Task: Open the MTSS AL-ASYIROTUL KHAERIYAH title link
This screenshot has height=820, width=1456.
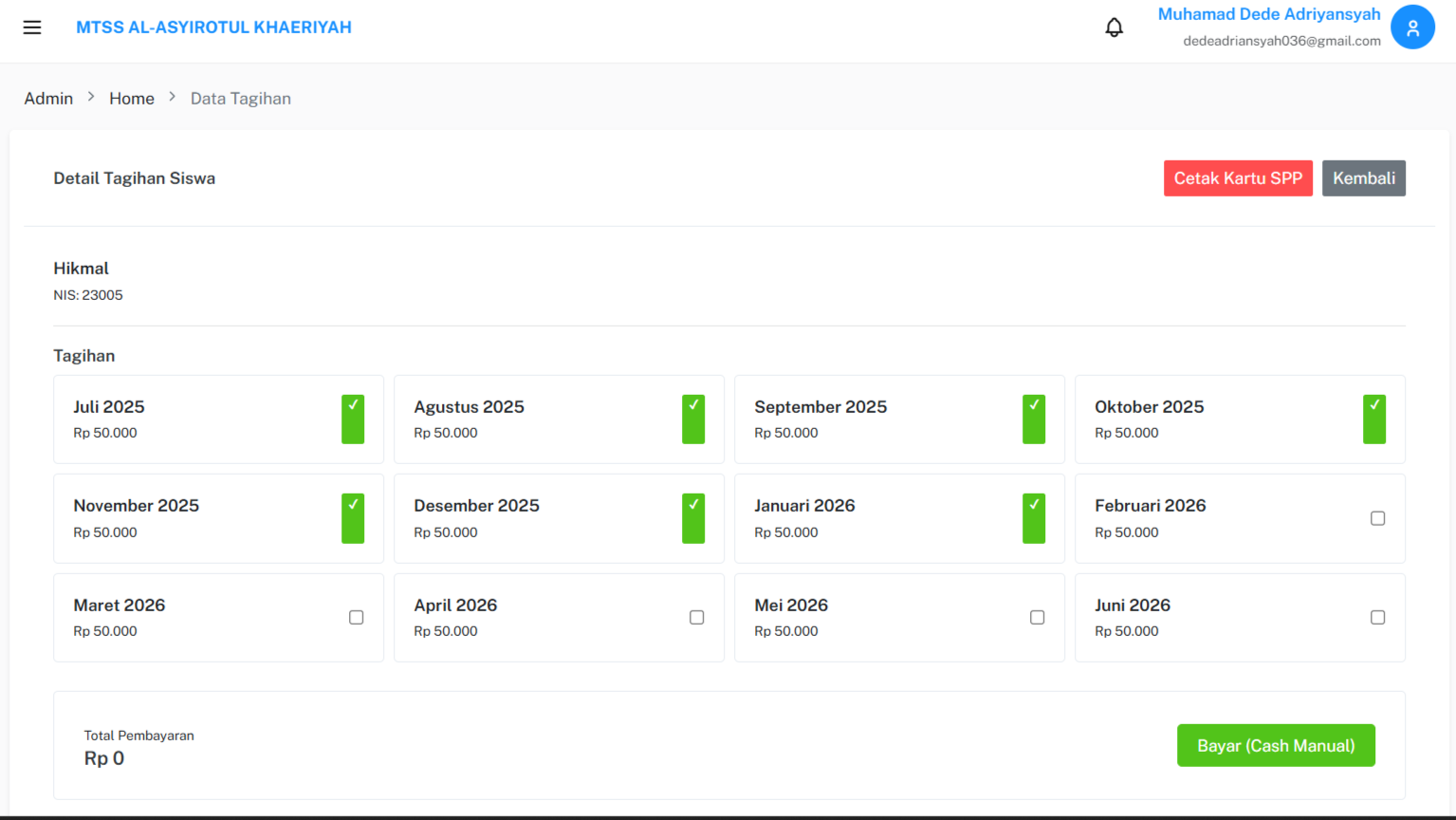Action: point(213,28)
